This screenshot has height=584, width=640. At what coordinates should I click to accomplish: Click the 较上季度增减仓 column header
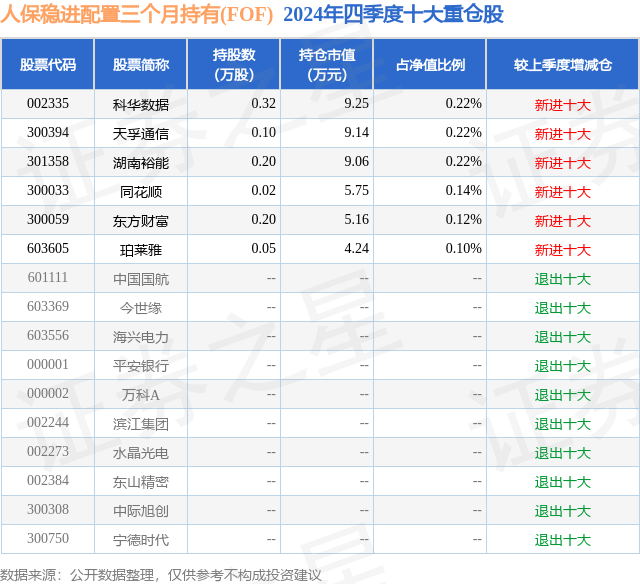(563, 64)
